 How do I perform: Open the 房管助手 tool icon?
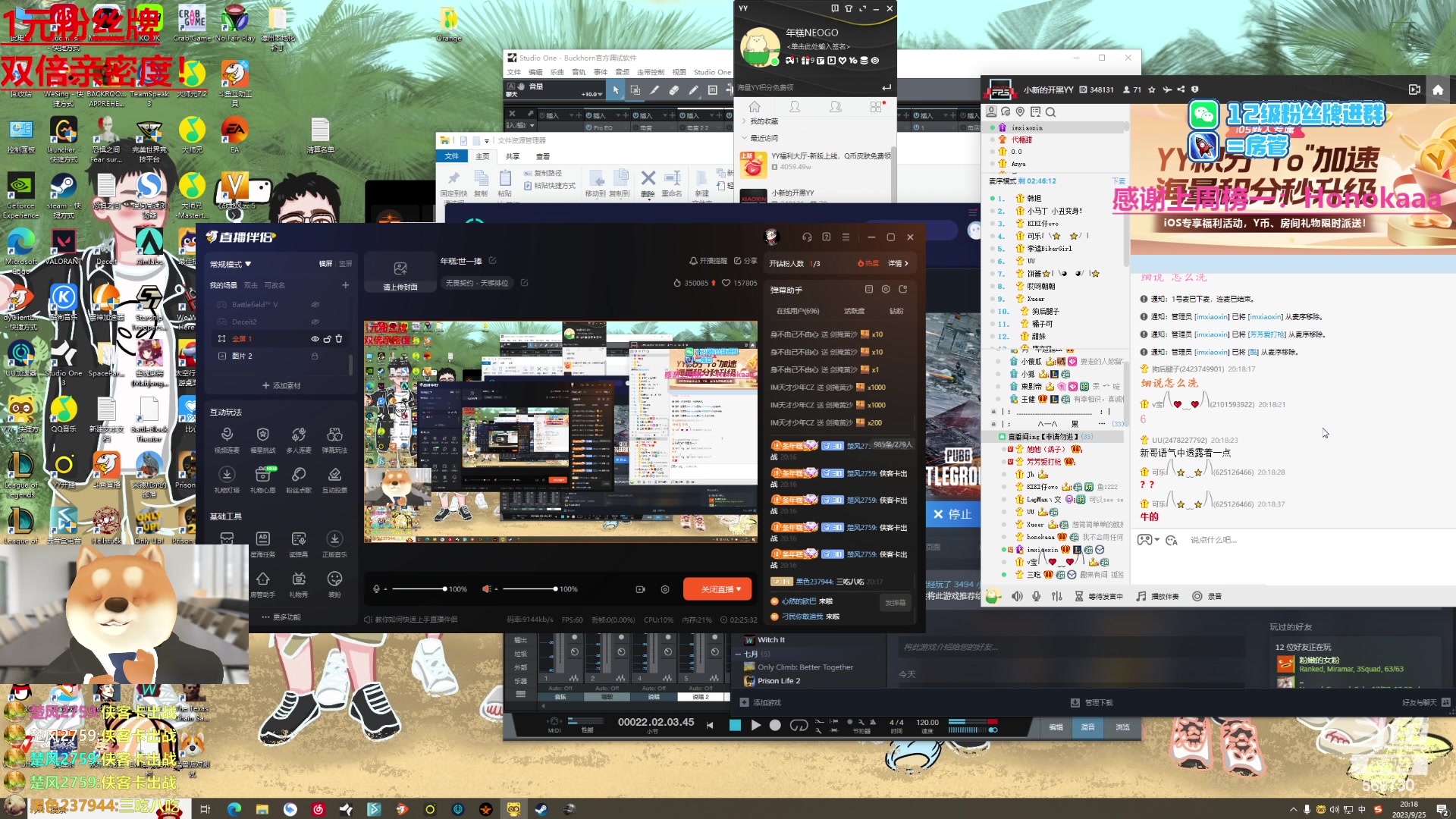[262, 584]
